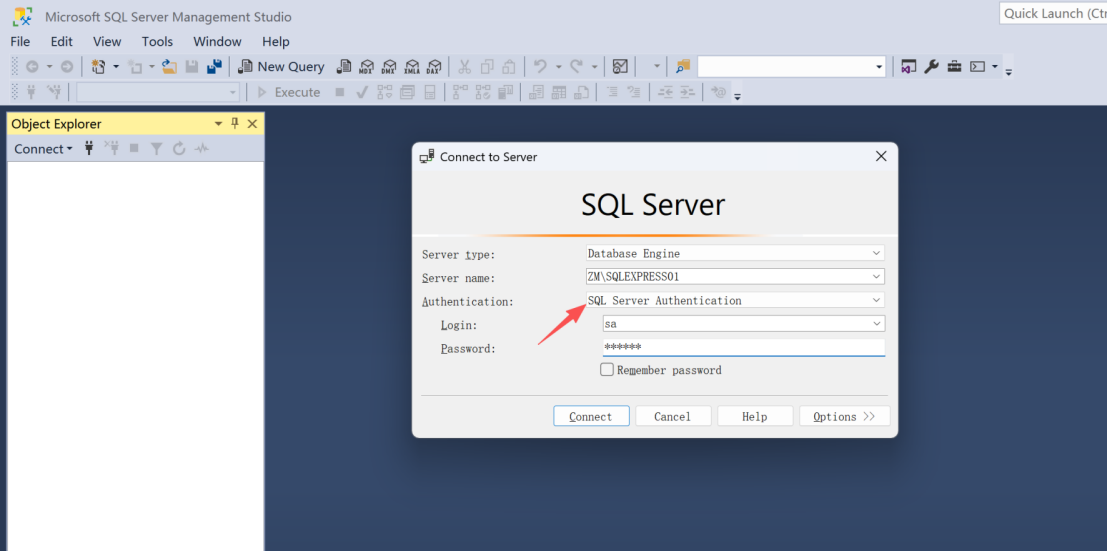Click the Find in Files icon
The image size is (1108, 552).
pyautogui.click(x=682, y=66)
